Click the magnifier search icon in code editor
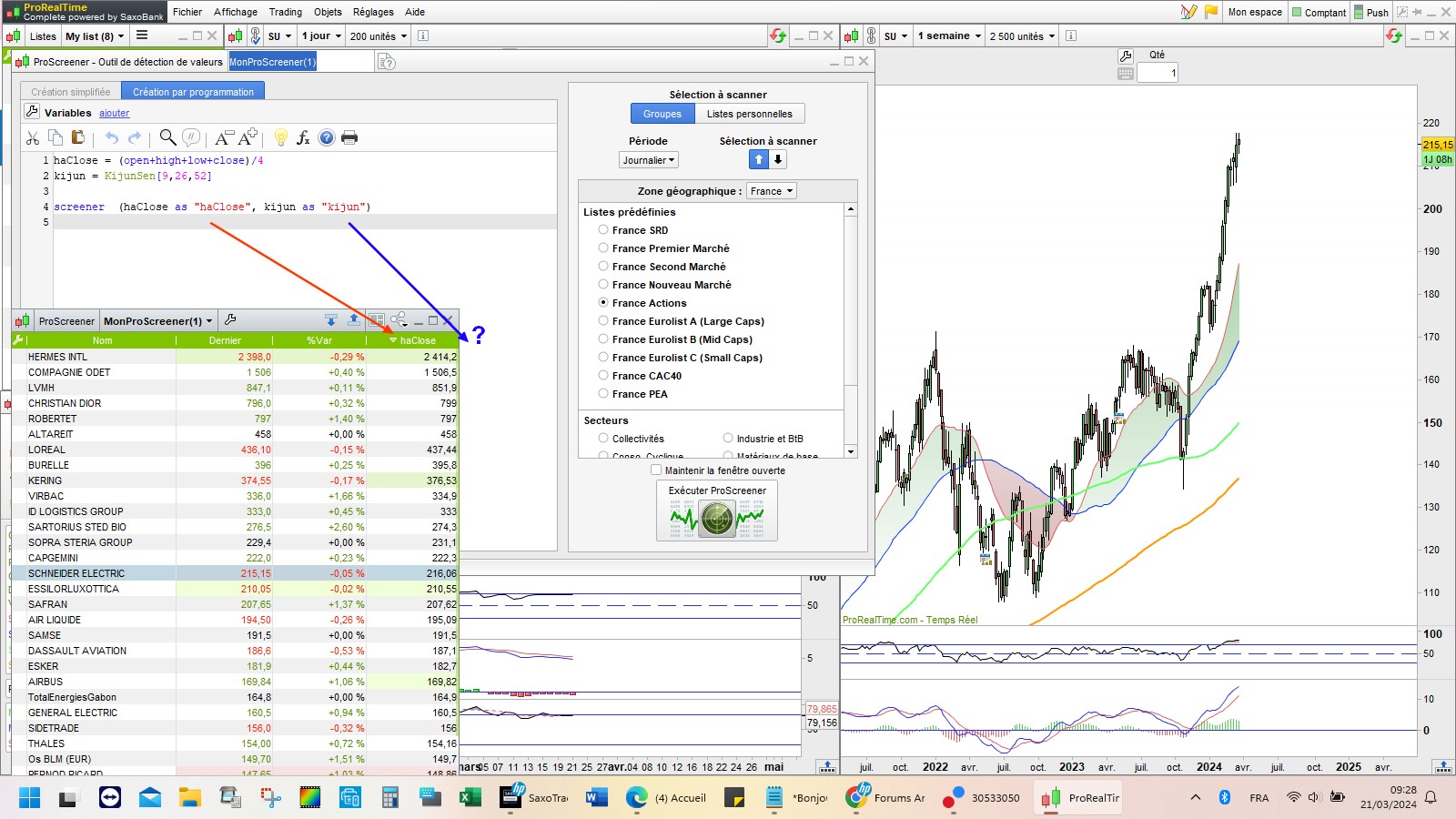 tap(167, 137)
